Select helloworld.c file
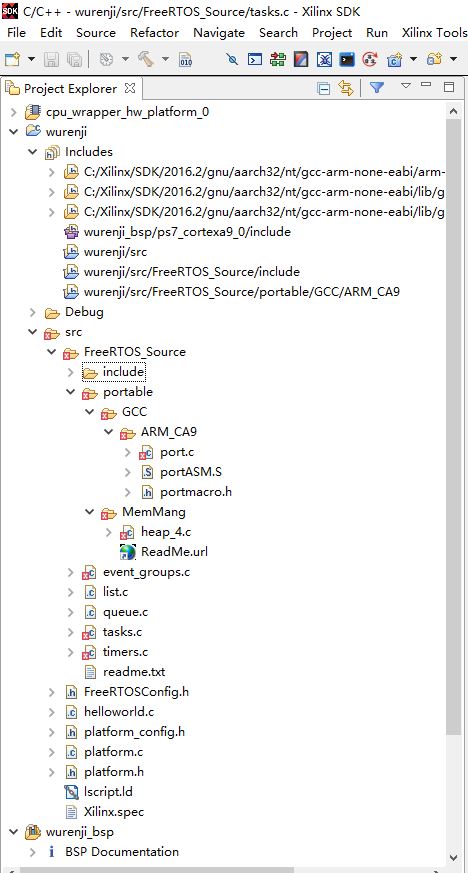 (x=119, y=712)
